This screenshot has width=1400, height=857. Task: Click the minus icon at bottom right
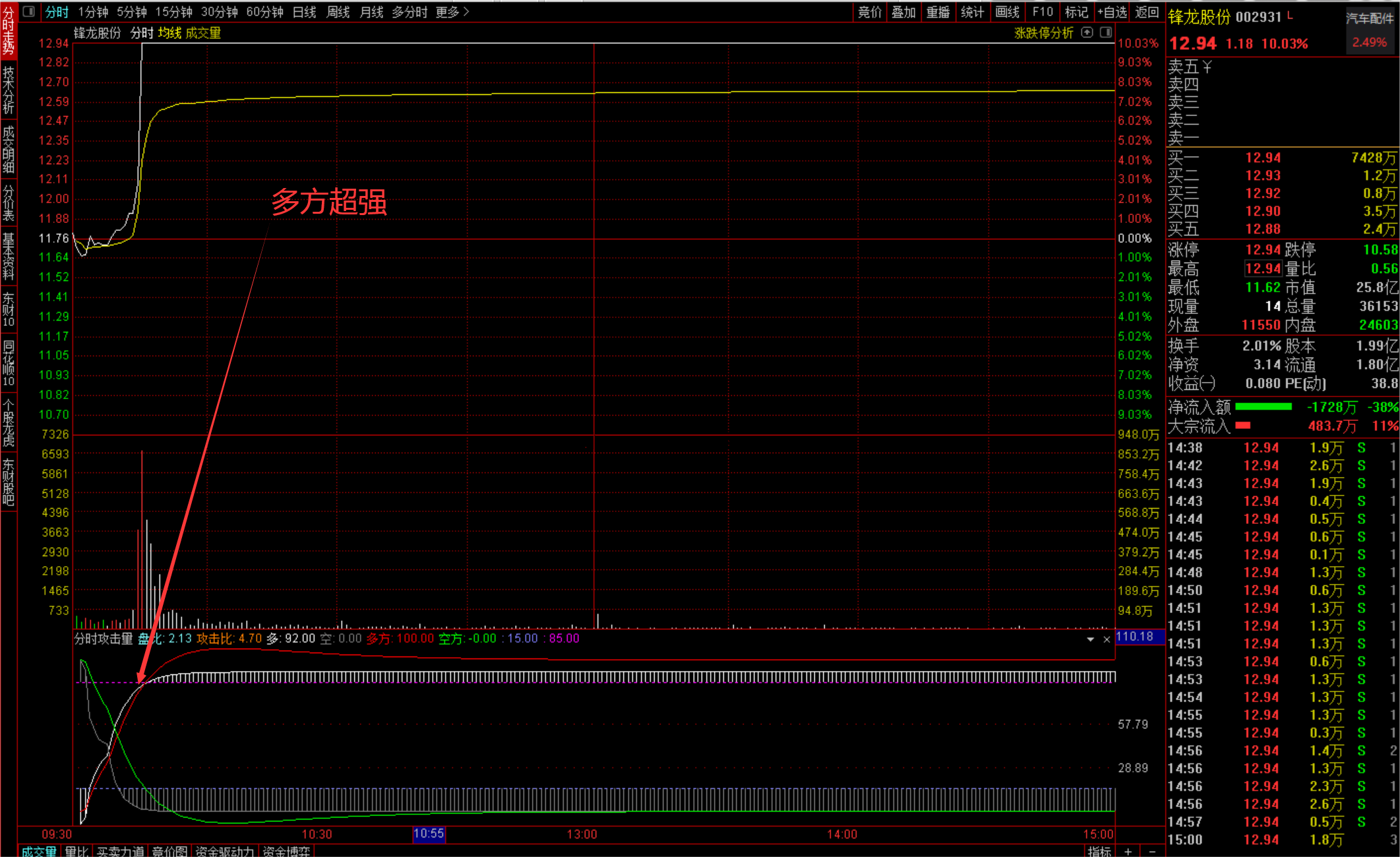pyautogui.click(x=1151, y=851)
